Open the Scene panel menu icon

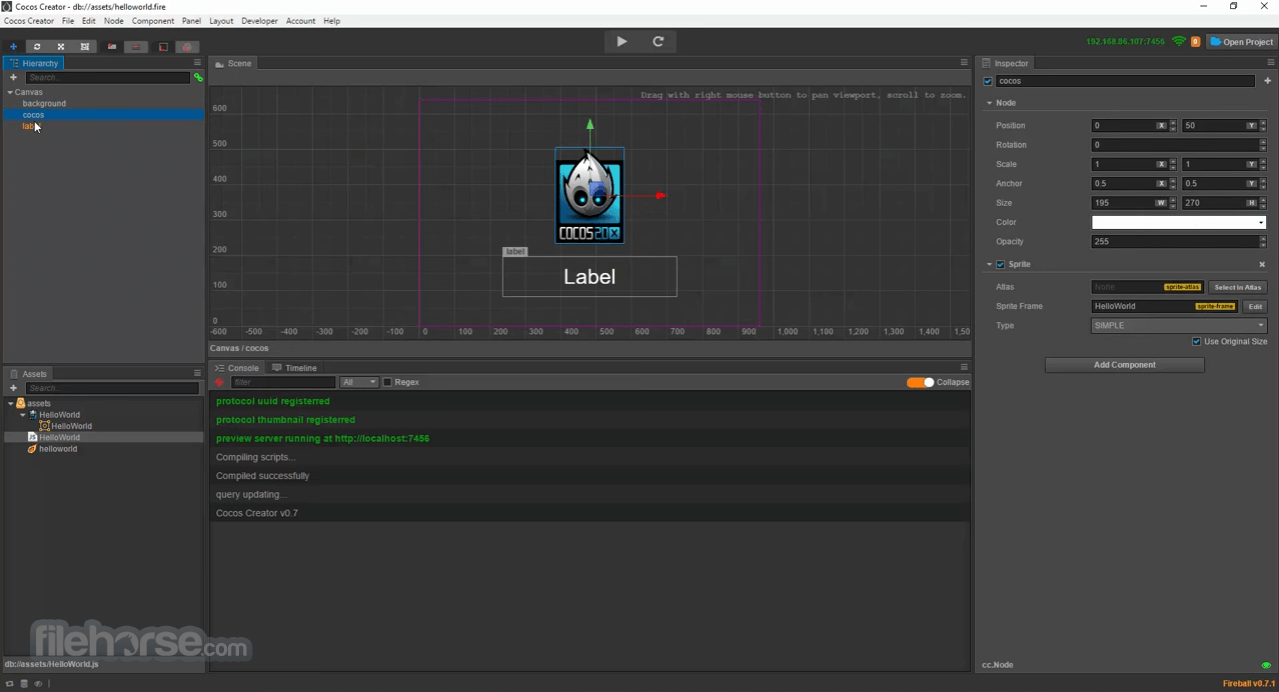tap(964, 63)
